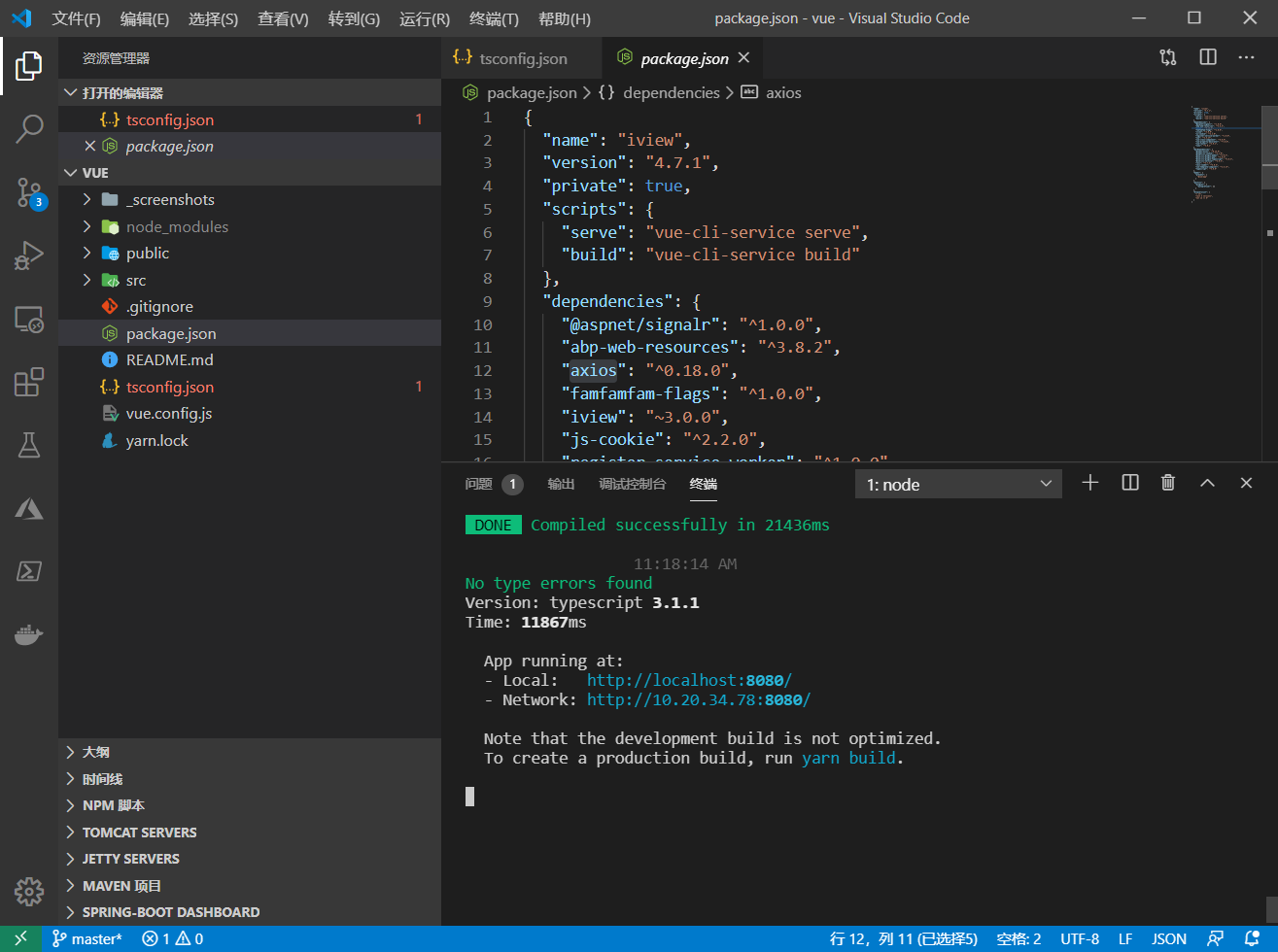Screen dimensions: 1278x952
Task: Maximize the terminal panel size
Action: [1207, 483]
